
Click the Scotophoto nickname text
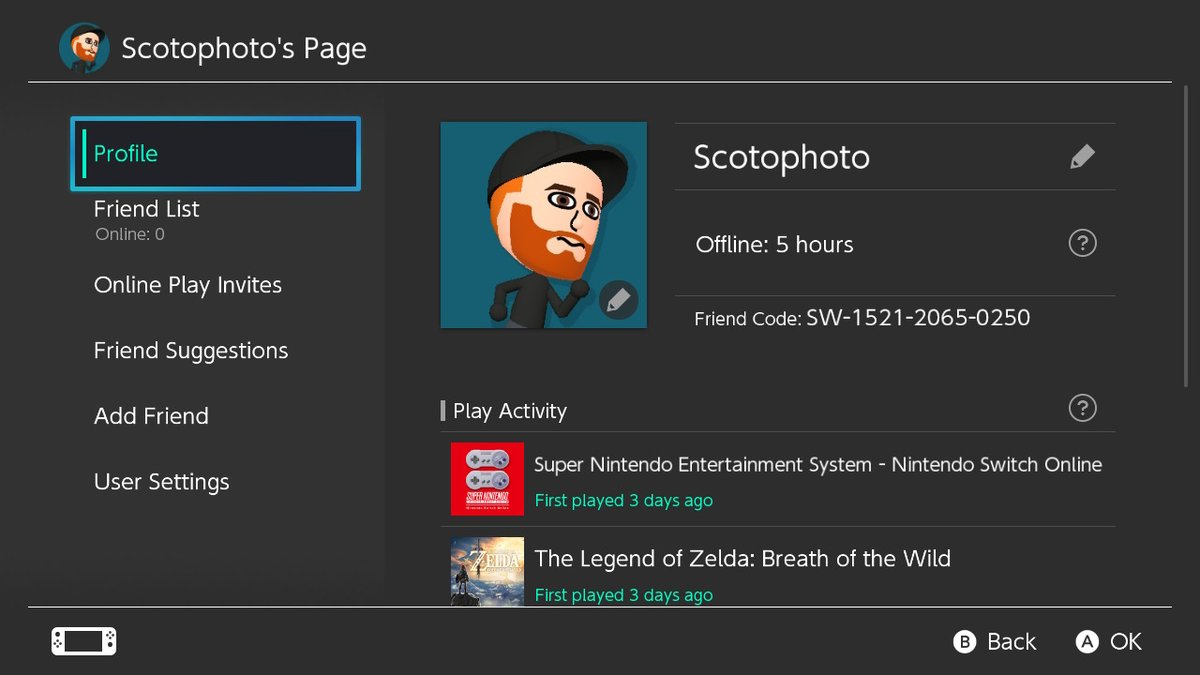tap(782, 157)
